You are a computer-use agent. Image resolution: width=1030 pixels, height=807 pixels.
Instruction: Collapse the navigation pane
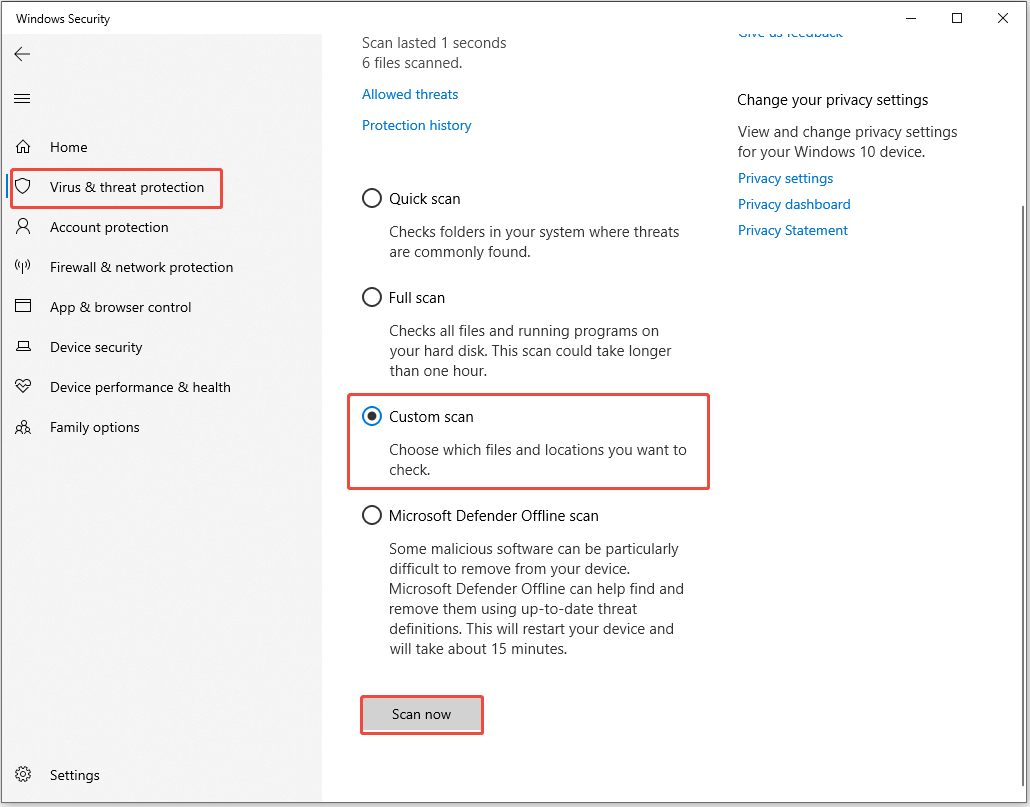pos(22,98)
